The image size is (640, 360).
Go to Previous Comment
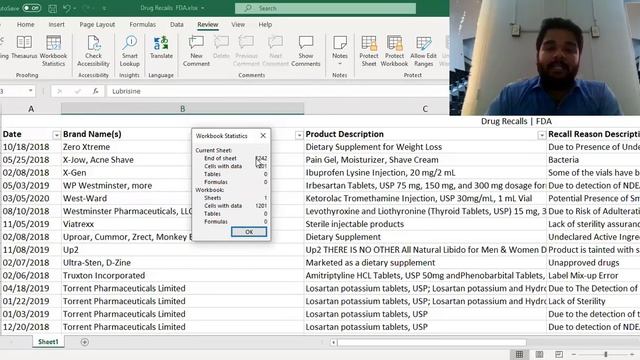[x=247, y=51]
